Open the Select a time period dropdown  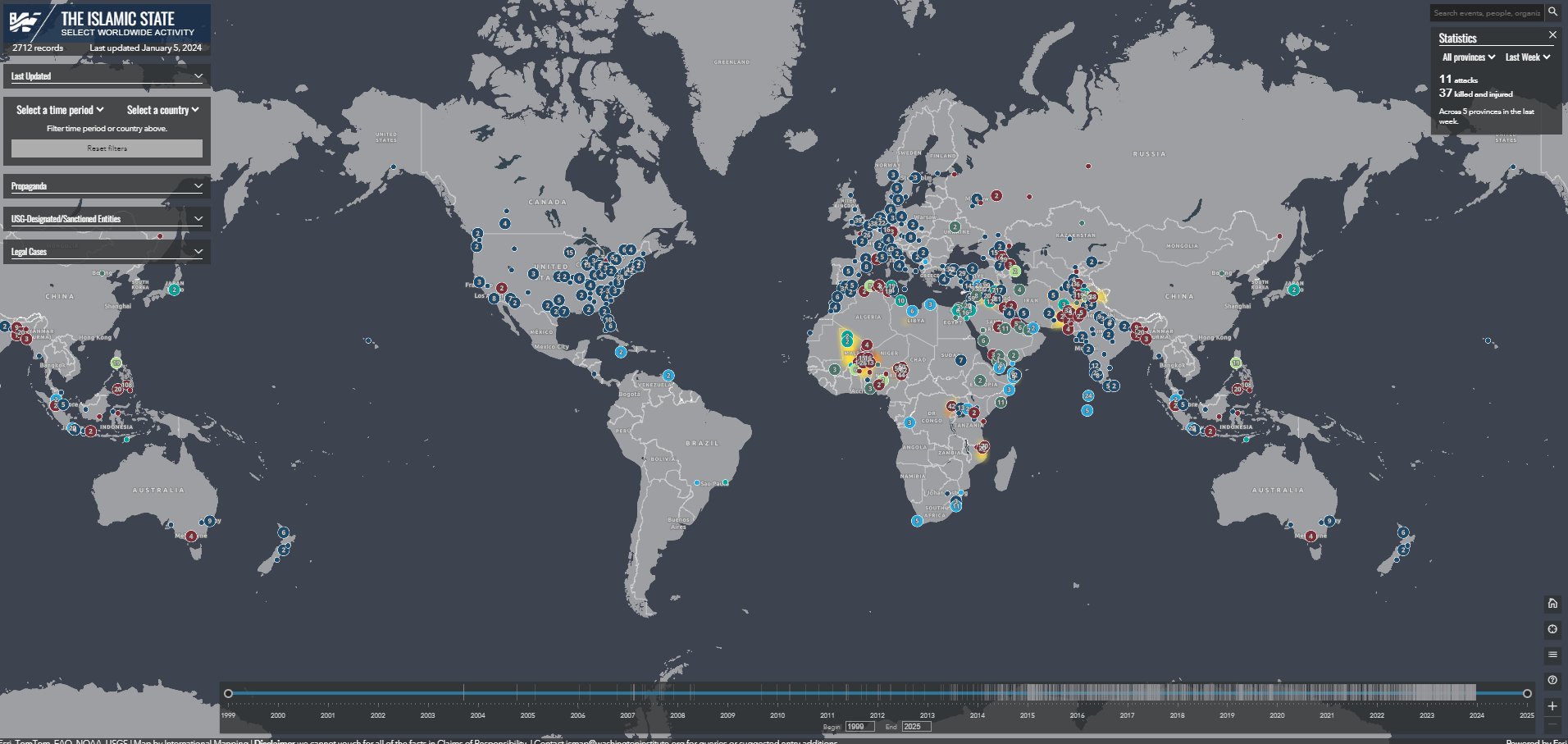point(60,110)
